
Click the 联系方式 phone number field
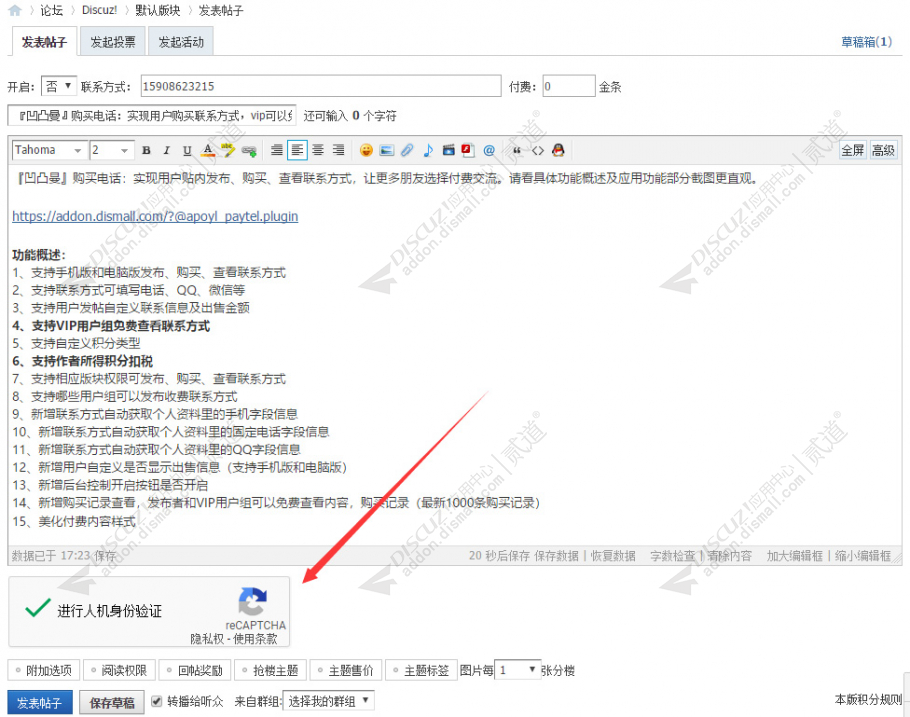click(321, 86)
